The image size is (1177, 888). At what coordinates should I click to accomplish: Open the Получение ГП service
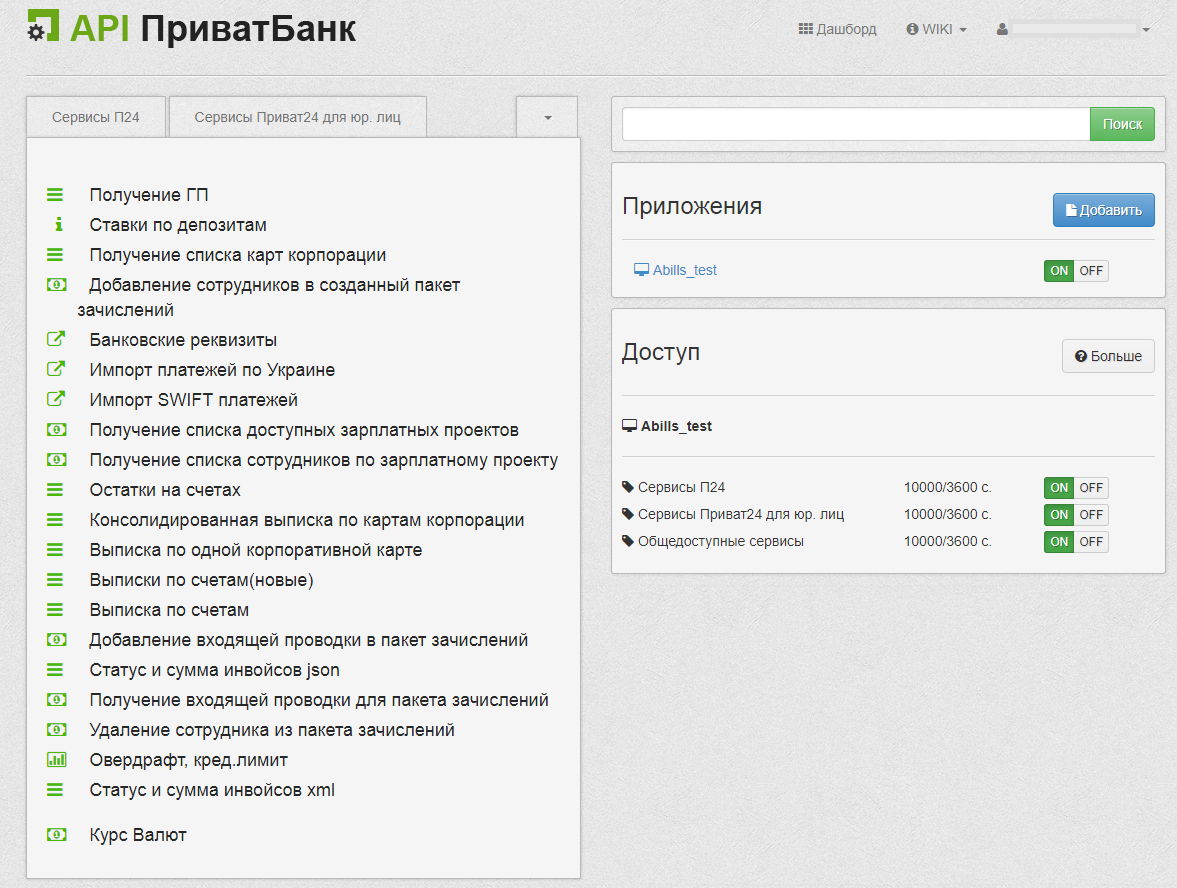(149, 195)
